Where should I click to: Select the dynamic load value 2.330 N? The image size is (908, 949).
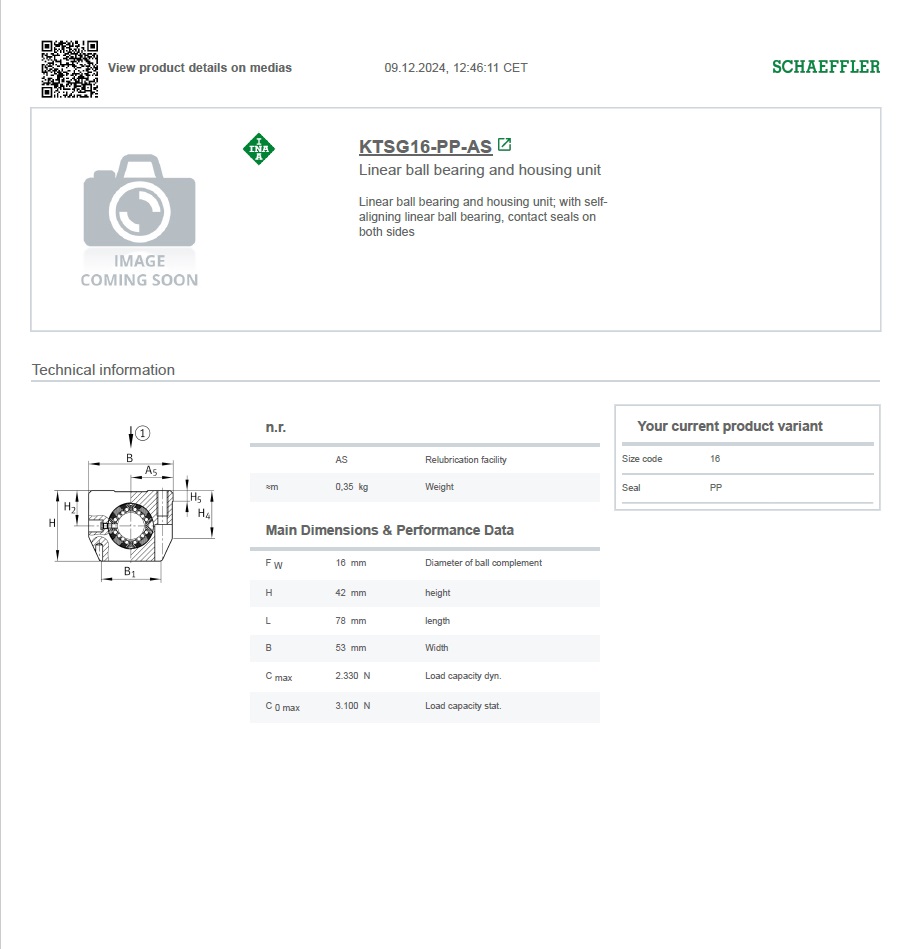point(353,675)
